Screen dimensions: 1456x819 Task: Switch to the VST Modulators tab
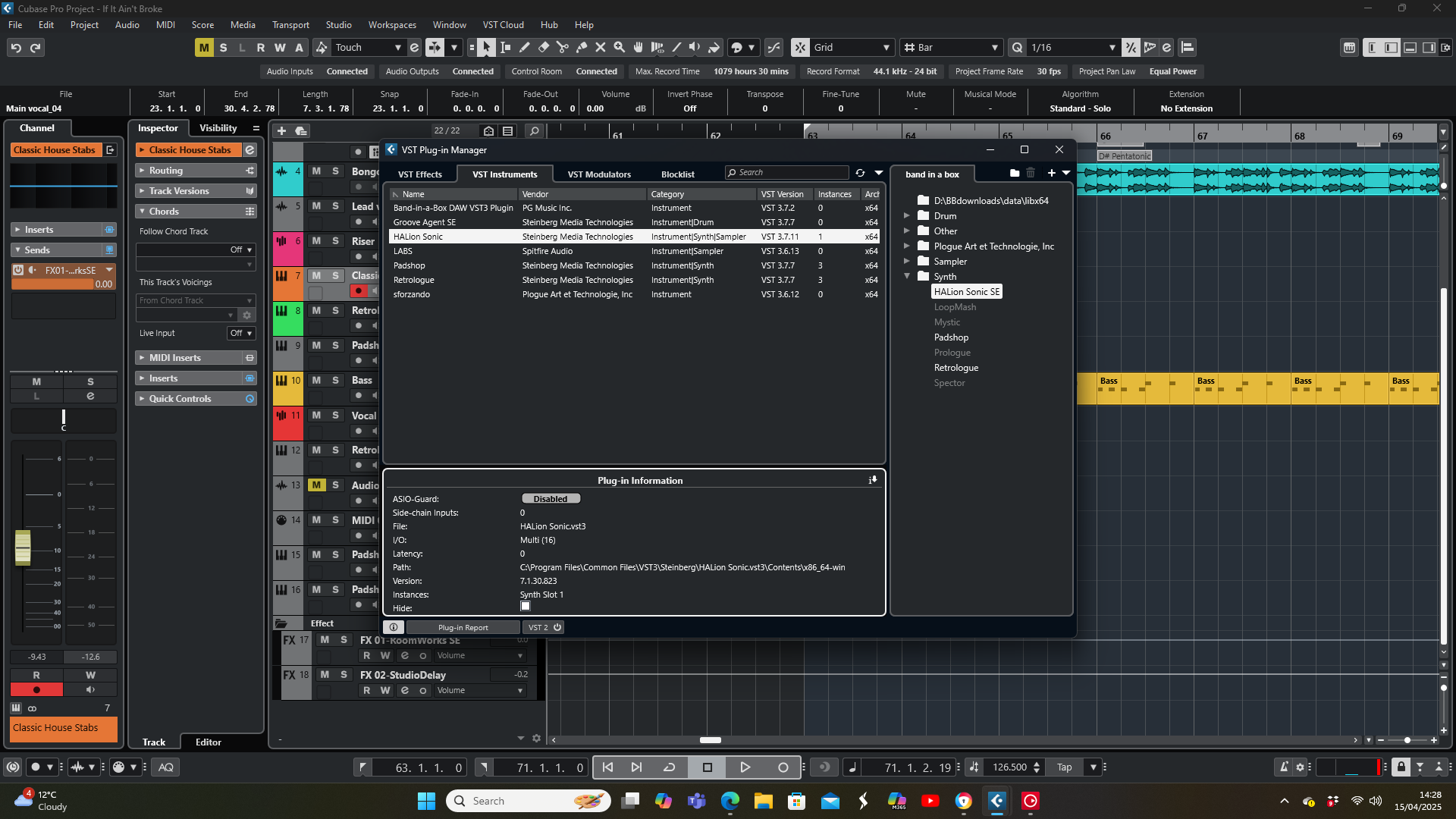[599, 174]
